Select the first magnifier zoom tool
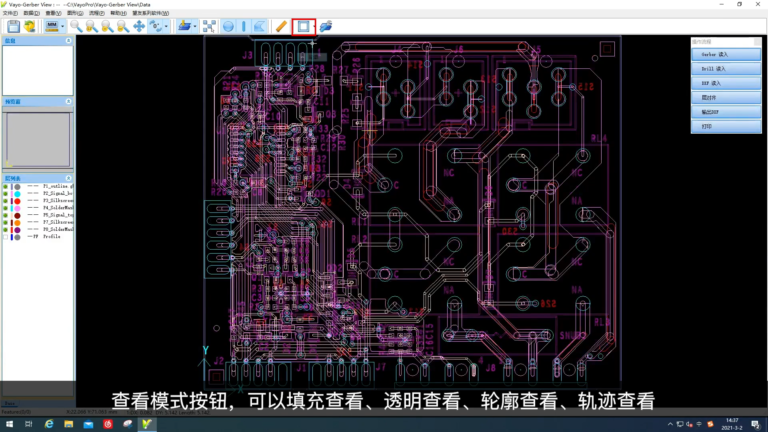Image resolution: width=768 pixels, height=432 pixels. click(x=76, y=26)
